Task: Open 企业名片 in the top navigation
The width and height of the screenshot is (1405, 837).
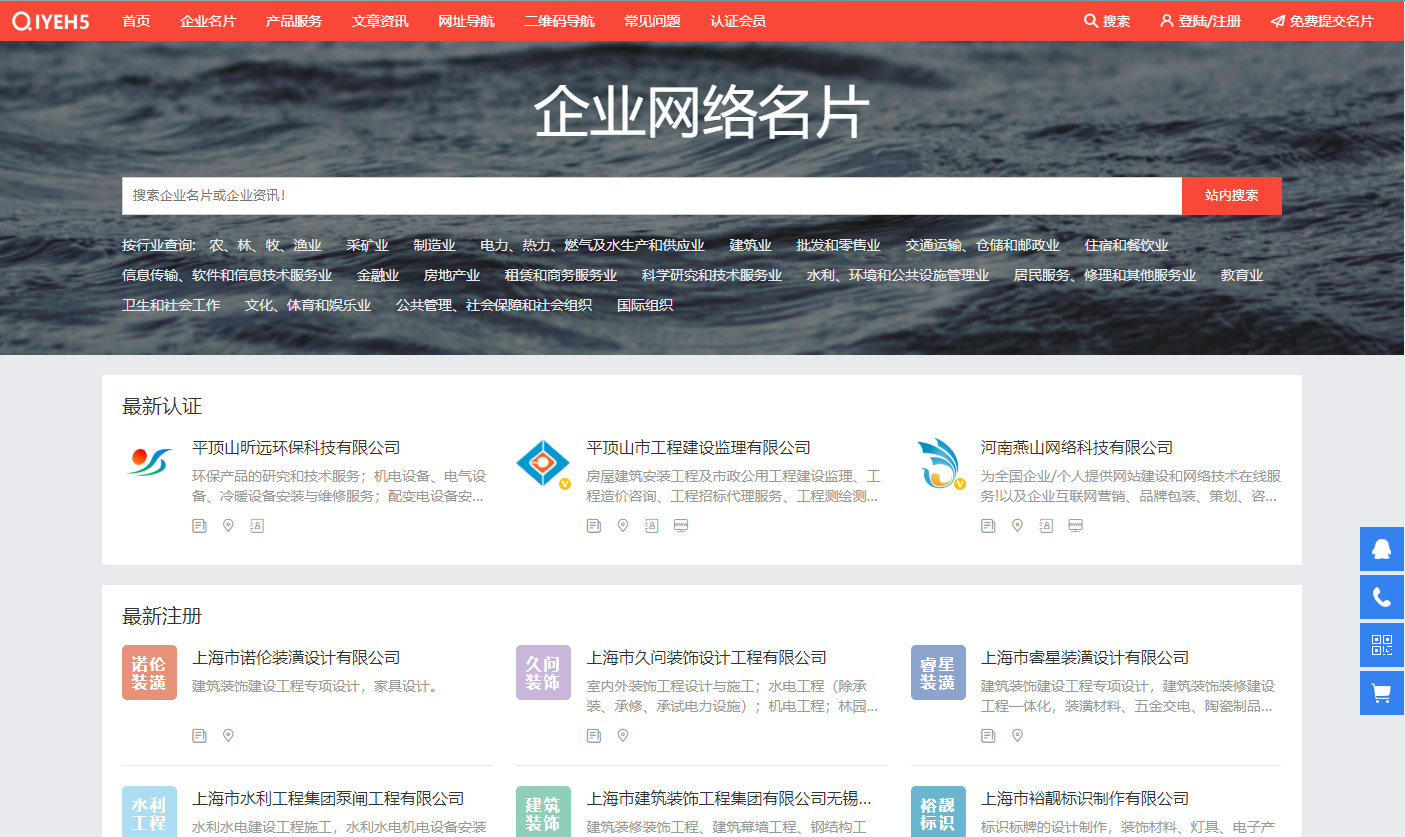Action: (208, 21)
